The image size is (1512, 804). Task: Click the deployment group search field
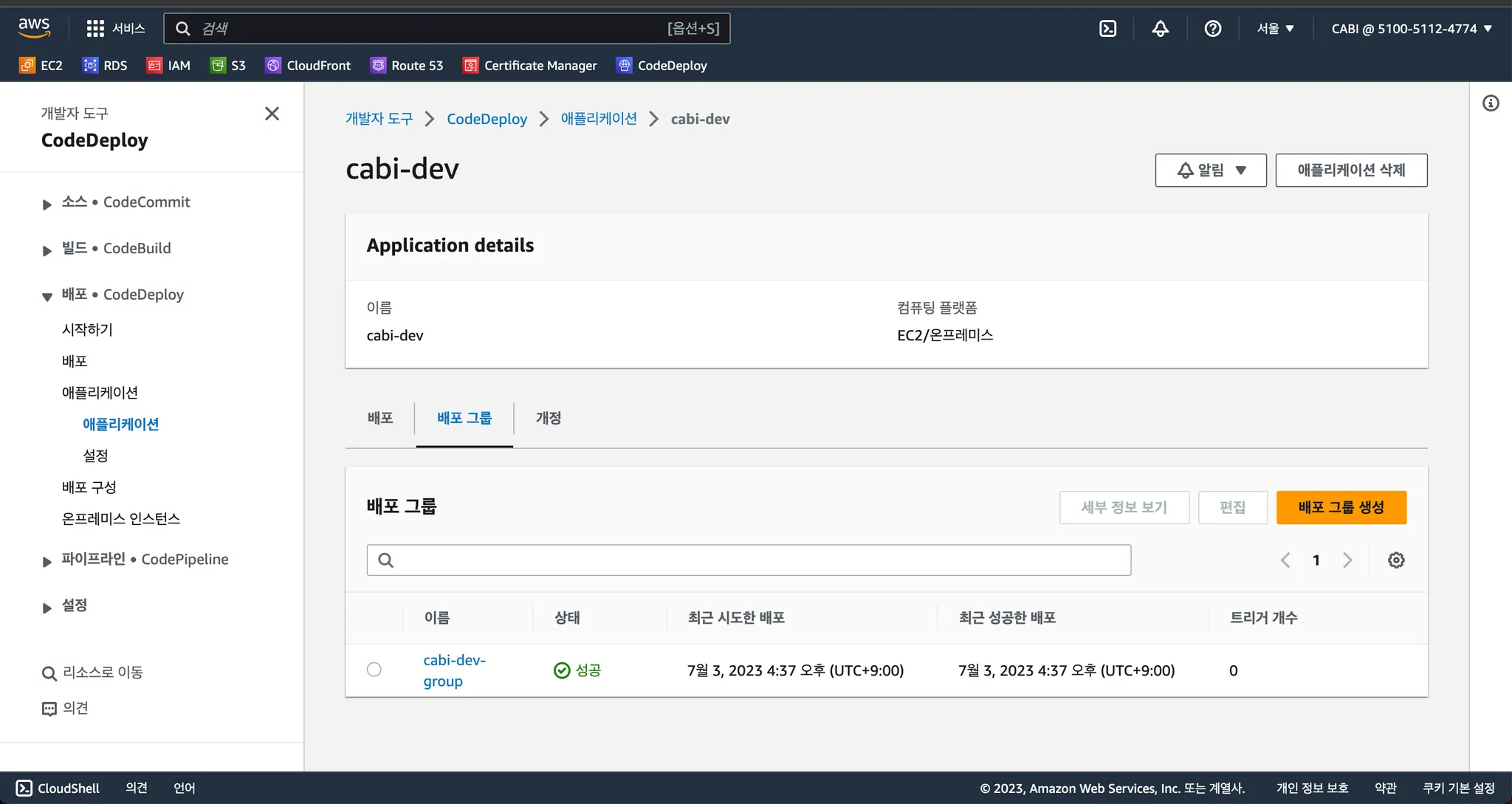click(x=749, y=560)
